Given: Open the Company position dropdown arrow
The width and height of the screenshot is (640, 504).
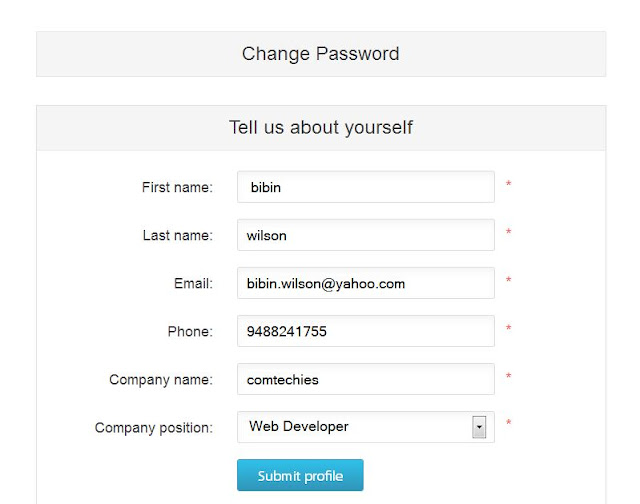Looking at the screenshot, I should click(479, 427).
